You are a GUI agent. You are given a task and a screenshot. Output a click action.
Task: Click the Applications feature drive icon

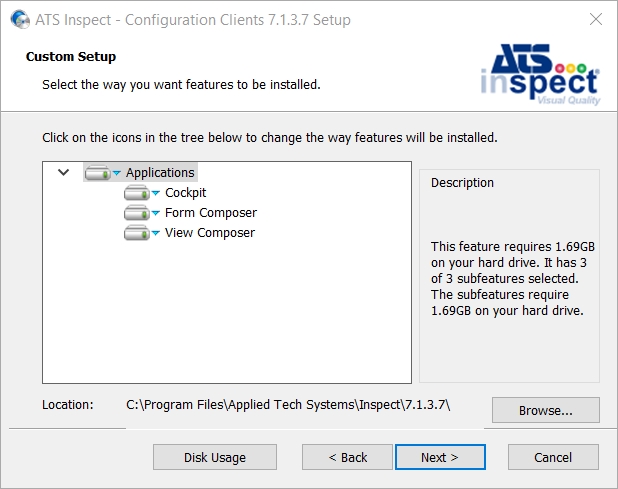pyautogui.click(x=97, y=173)
